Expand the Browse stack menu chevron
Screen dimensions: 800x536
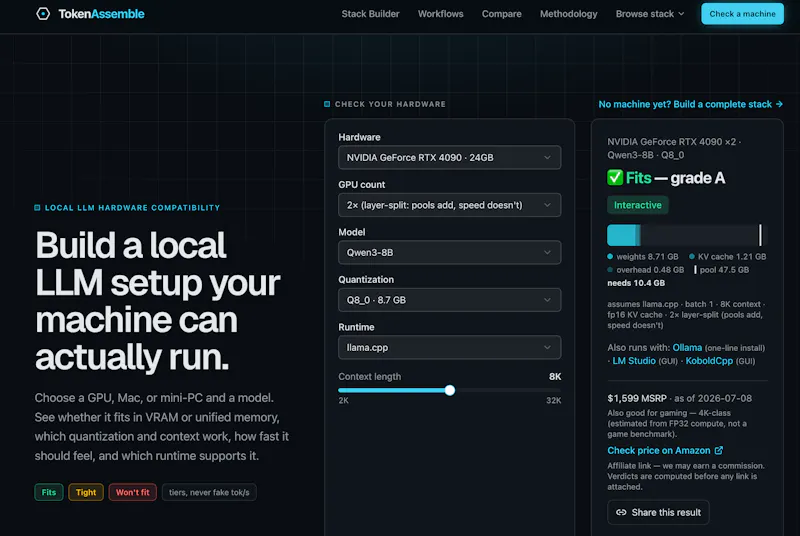(x=681, y=14)
